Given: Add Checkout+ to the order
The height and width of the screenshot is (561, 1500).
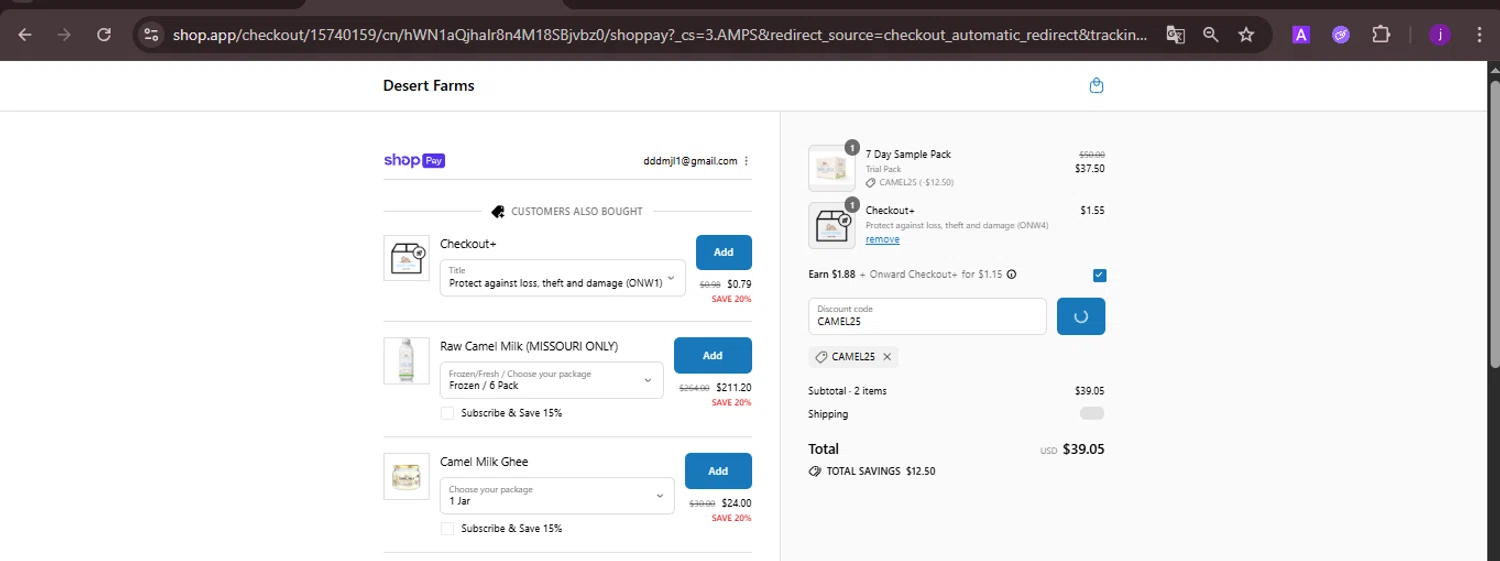Looking at the screenshot, I should tap(724, 252).
